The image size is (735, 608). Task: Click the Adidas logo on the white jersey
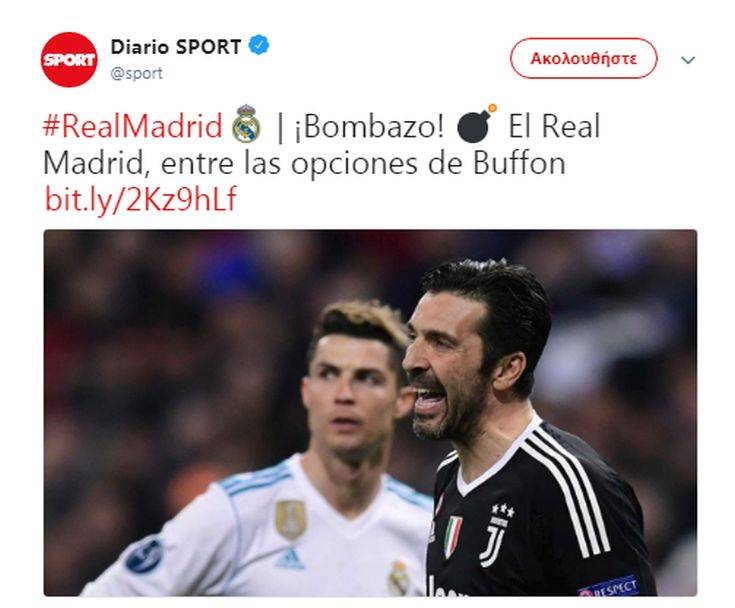(290, 559)
